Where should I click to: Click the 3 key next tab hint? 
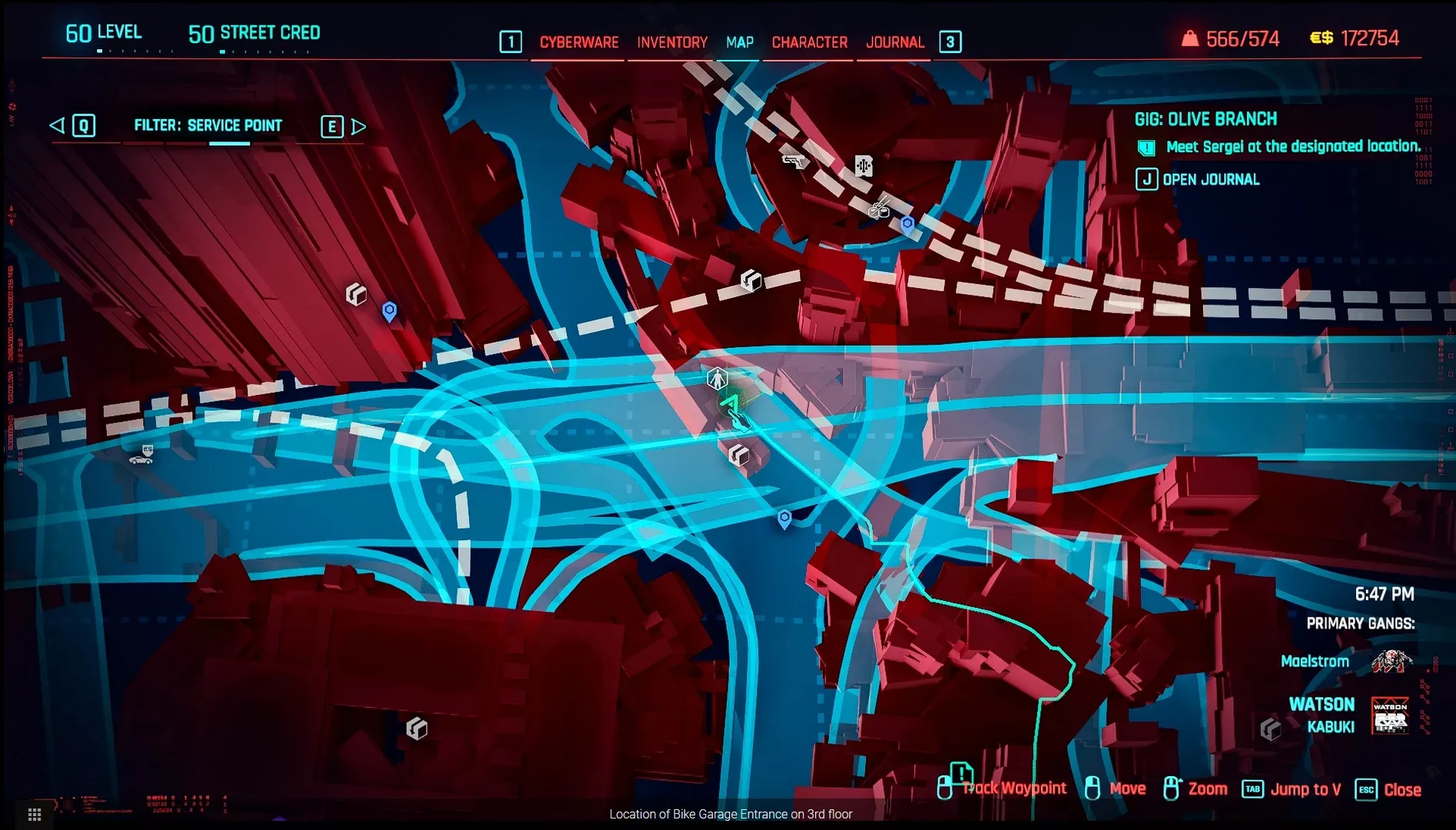(x=950, y=41)
